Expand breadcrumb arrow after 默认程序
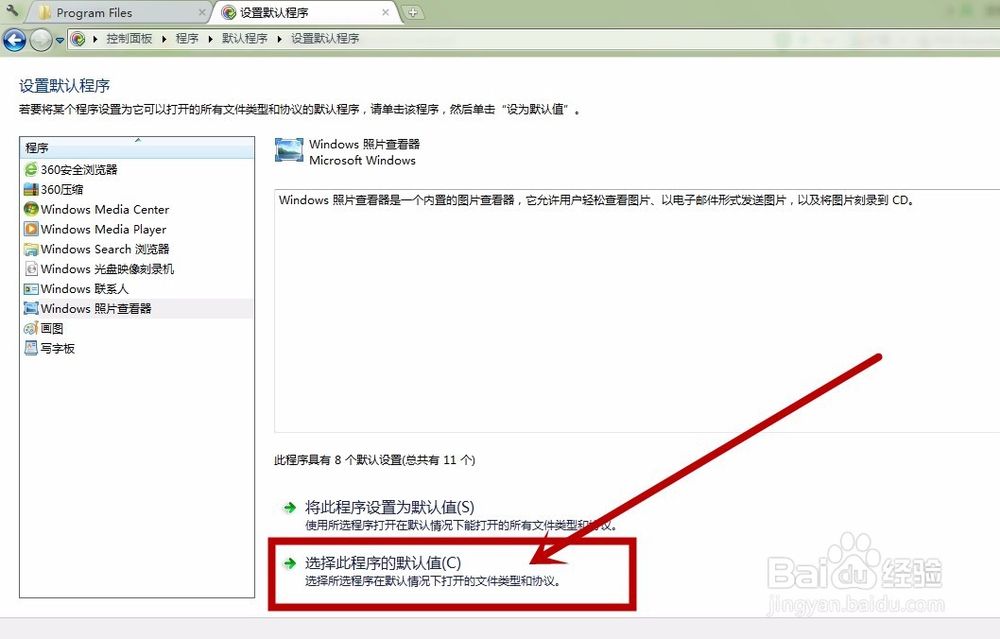Viewport: 1000px width, 639px height. point(279,39)
